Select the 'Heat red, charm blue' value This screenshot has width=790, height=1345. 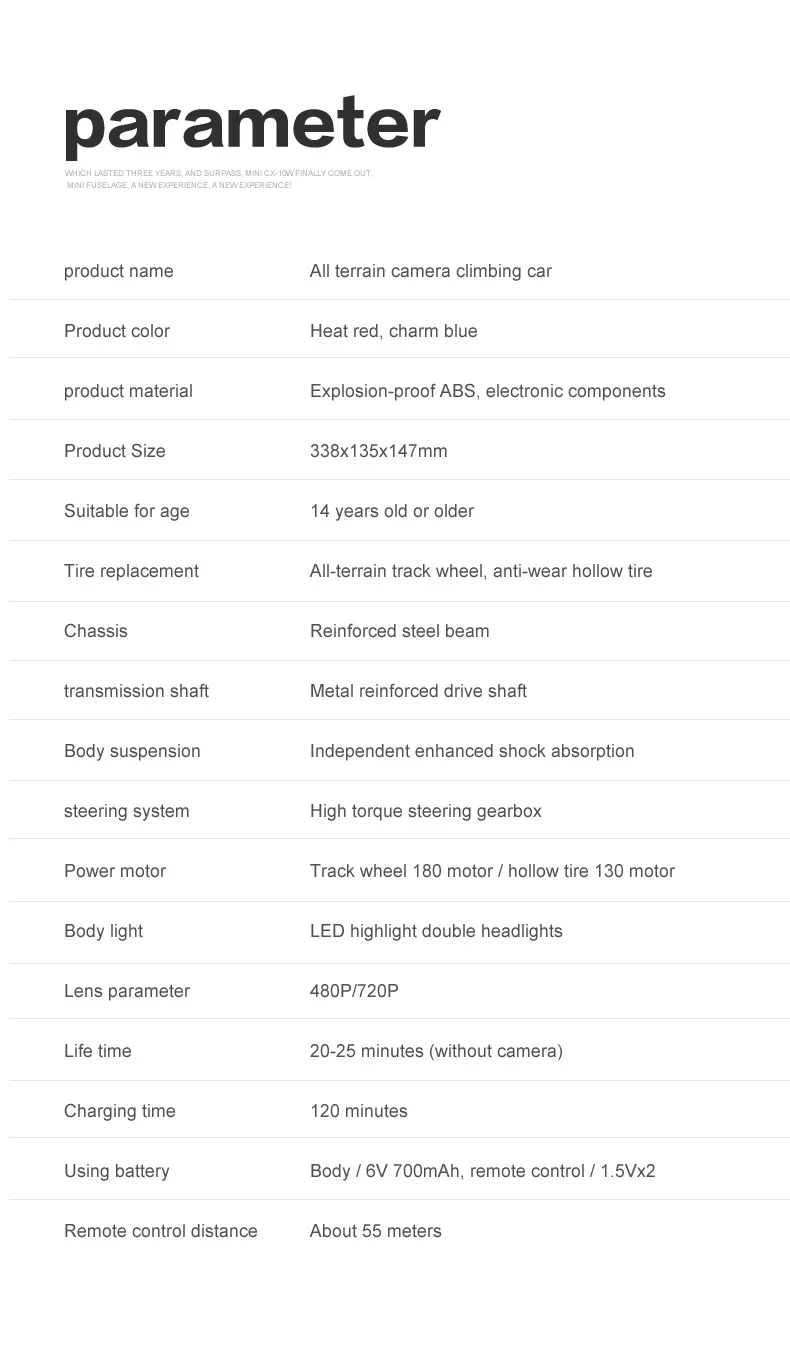(x=393, y=331)
